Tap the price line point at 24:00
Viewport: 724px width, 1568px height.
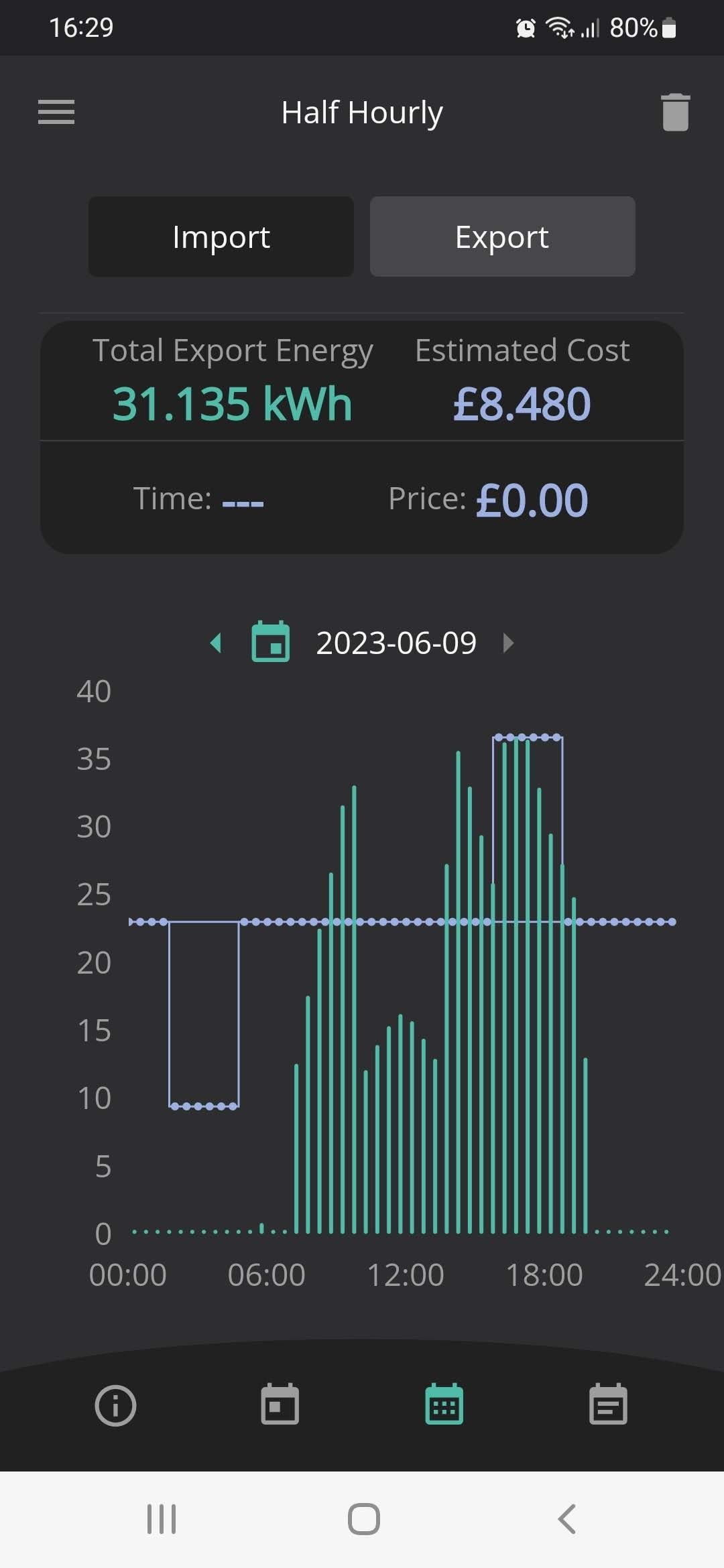click(x=672, y=922)
